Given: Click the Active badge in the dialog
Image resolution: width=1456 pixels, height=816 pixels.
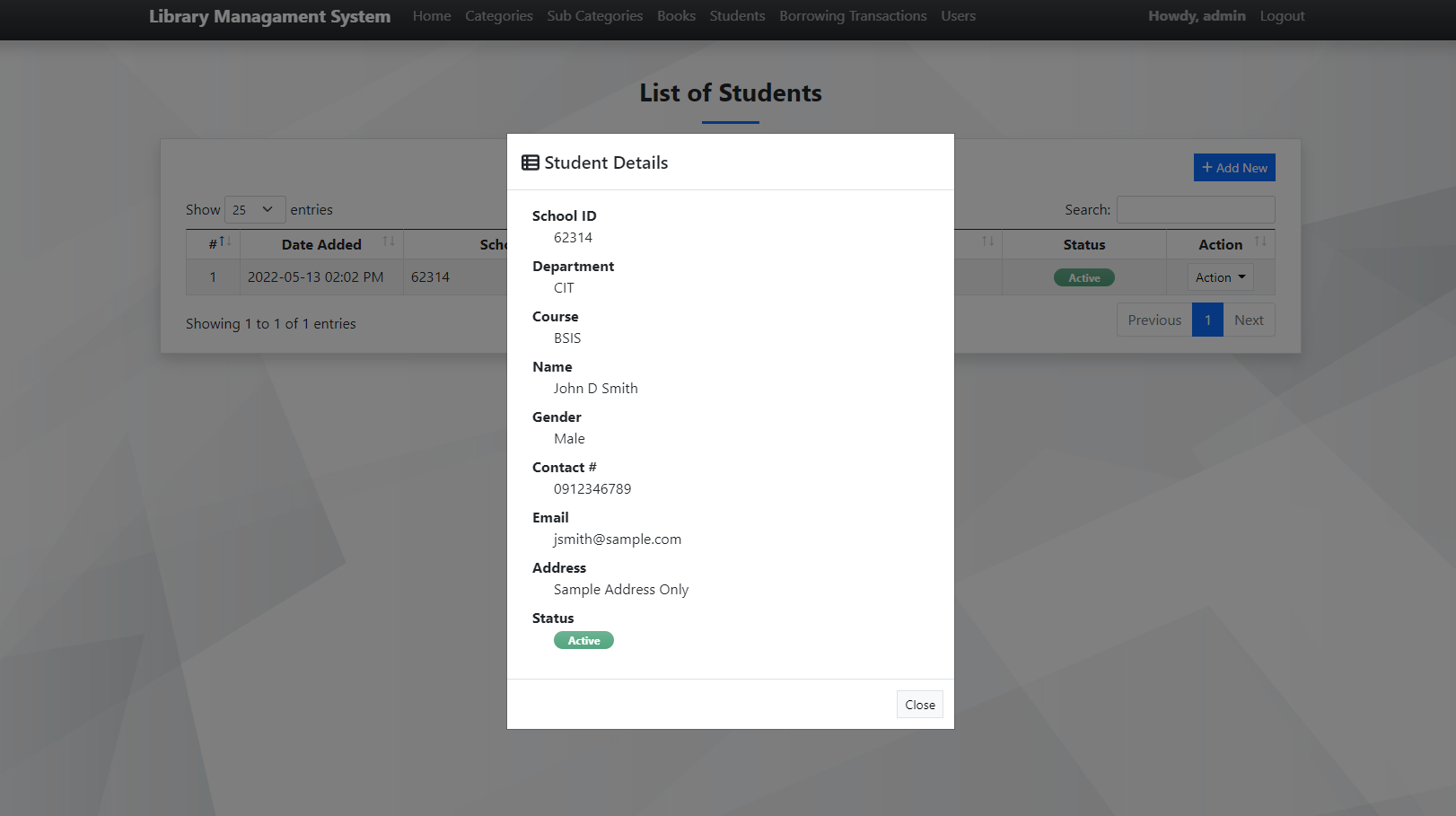Looking at the screenshot, I should [x=583, y=640].
